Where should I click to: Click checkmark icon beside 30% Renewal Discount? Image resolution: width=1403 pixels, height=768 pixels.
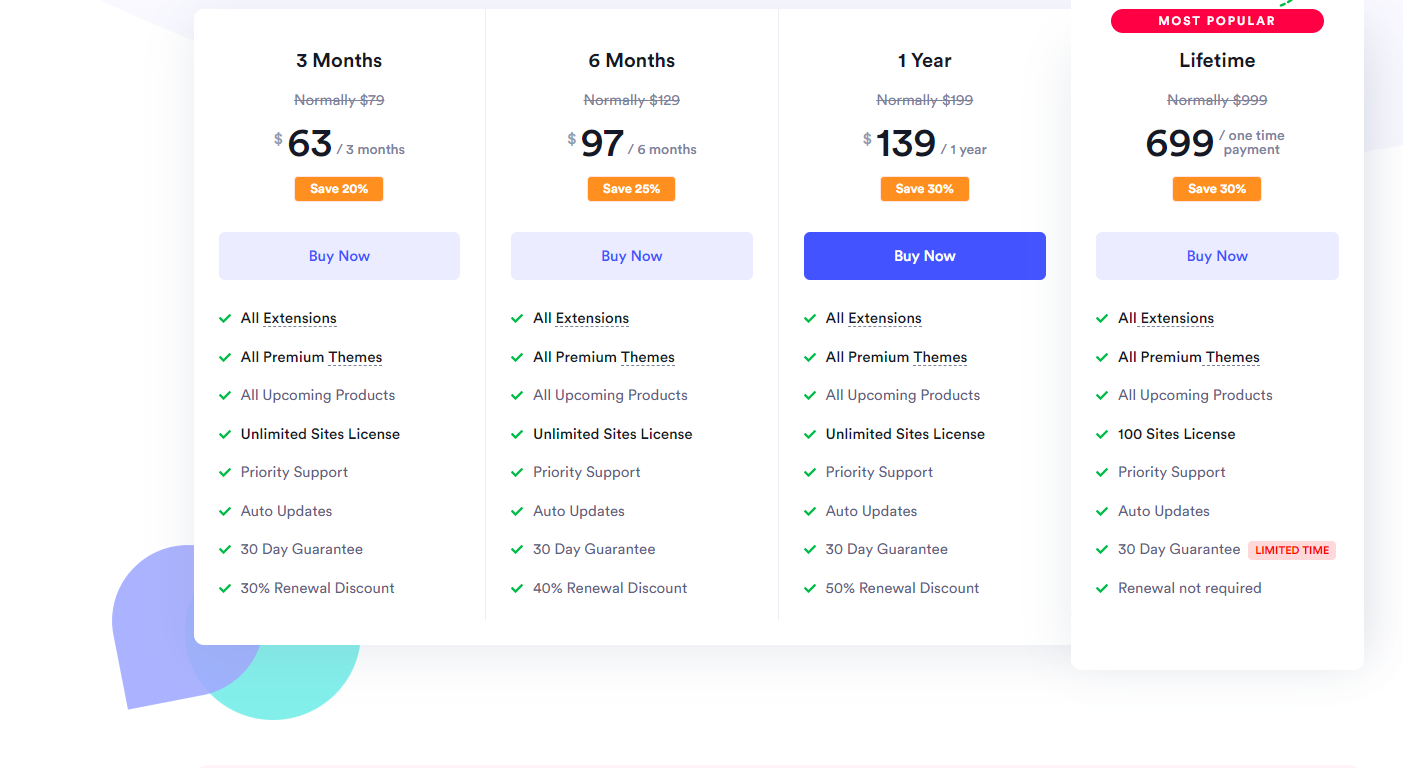(x=225, y=588)
